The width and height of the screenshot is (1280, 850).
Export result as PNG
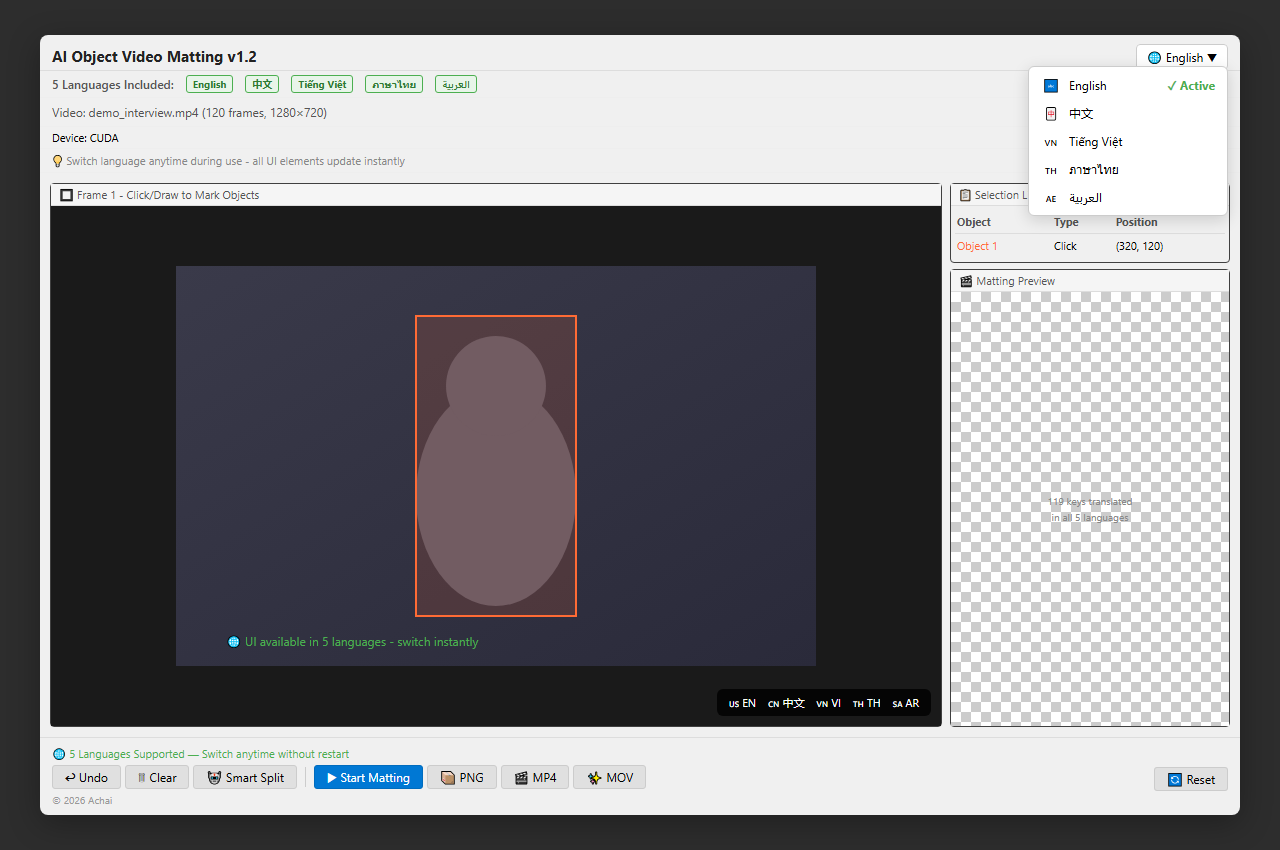pos(462,777)
